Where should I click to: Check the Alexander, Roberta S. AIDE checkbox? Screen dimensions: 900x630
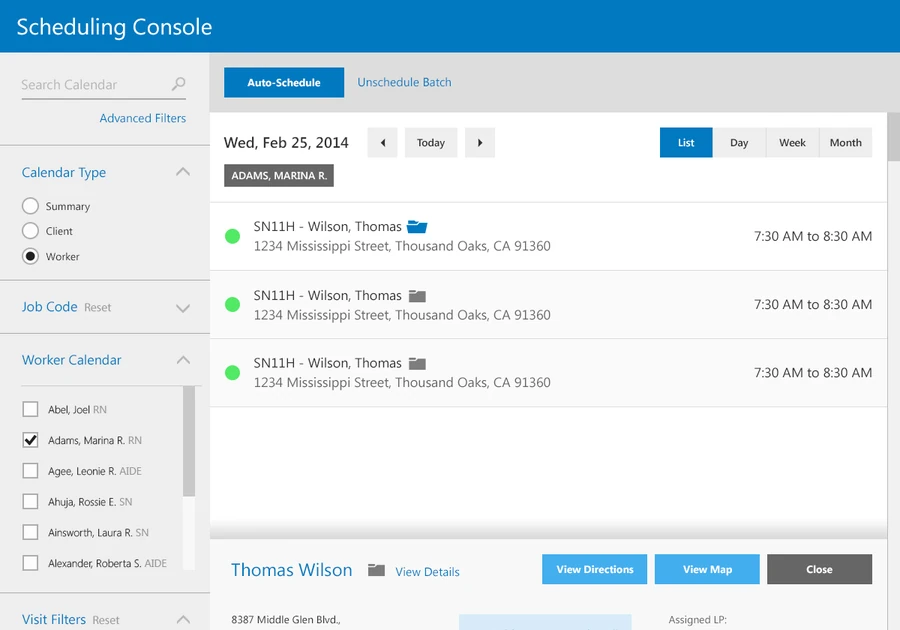pyautogui.click(x=30, y=563)
